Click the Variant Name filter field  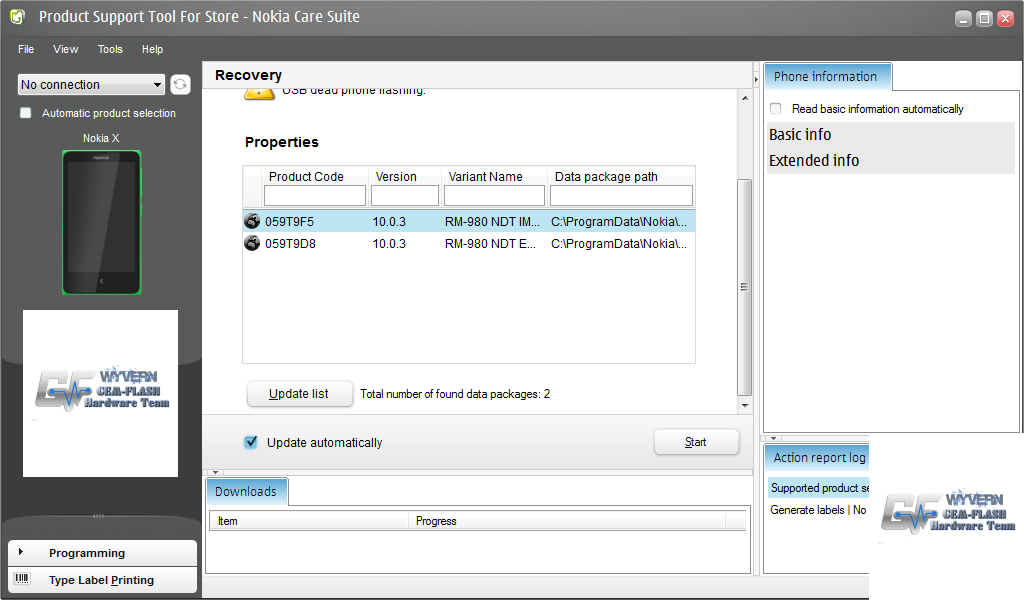coord(494,195)
